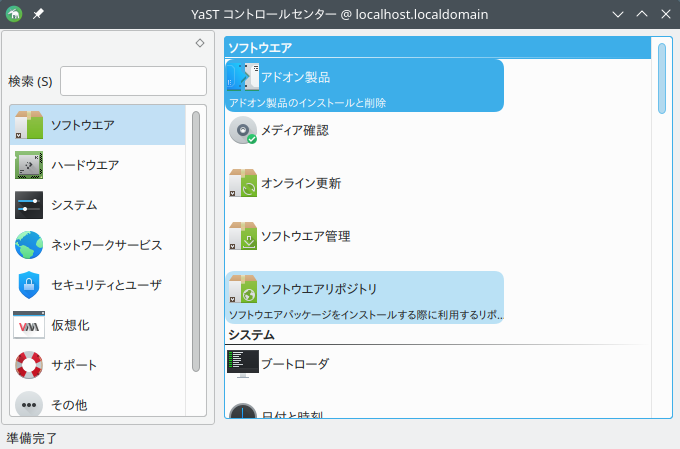Select ソフトウエア category label
Screen dimensions: 680x449
[83, 125]
